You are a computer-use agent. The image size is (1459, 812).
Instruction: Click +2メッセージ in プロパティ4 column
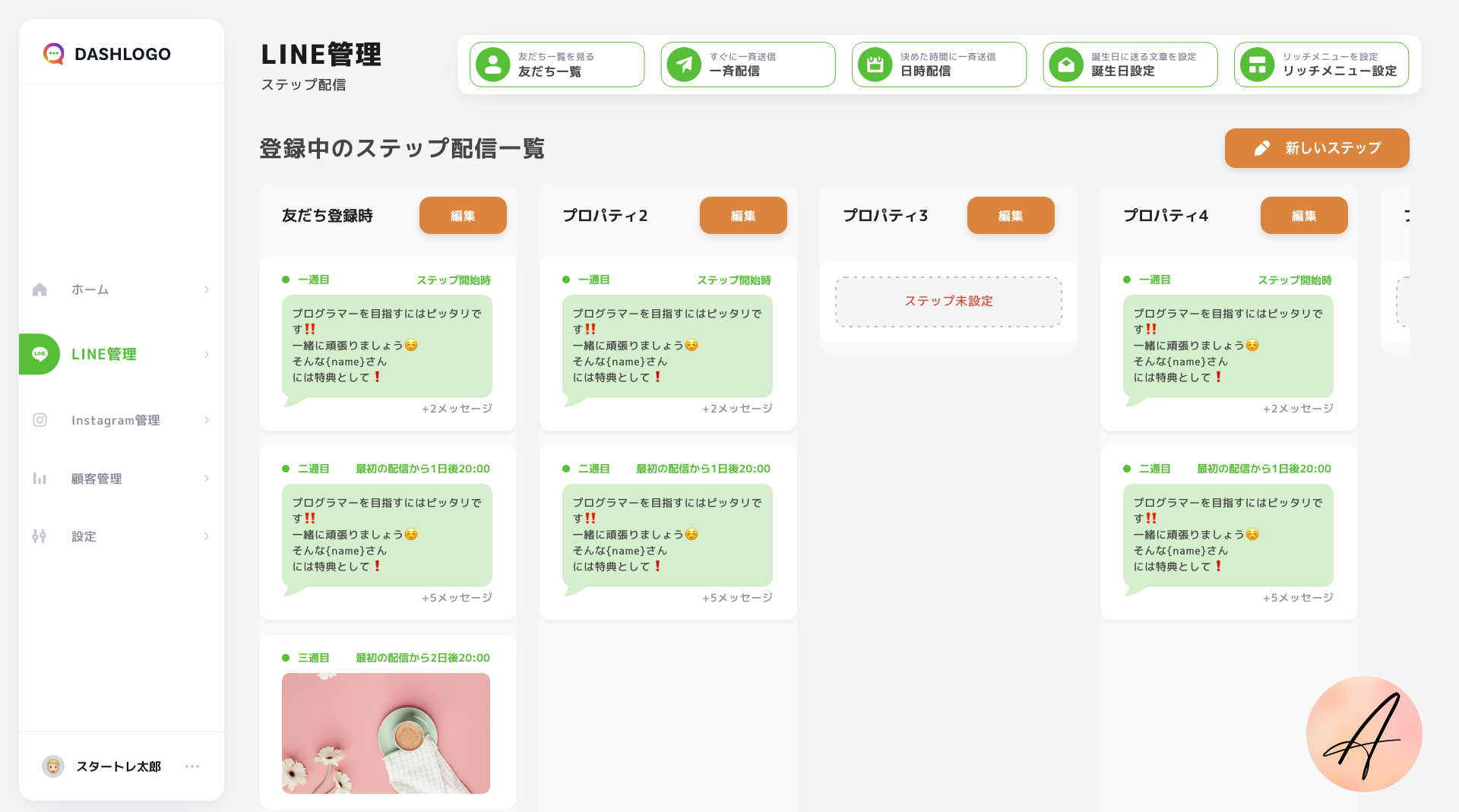point(1298,409)
